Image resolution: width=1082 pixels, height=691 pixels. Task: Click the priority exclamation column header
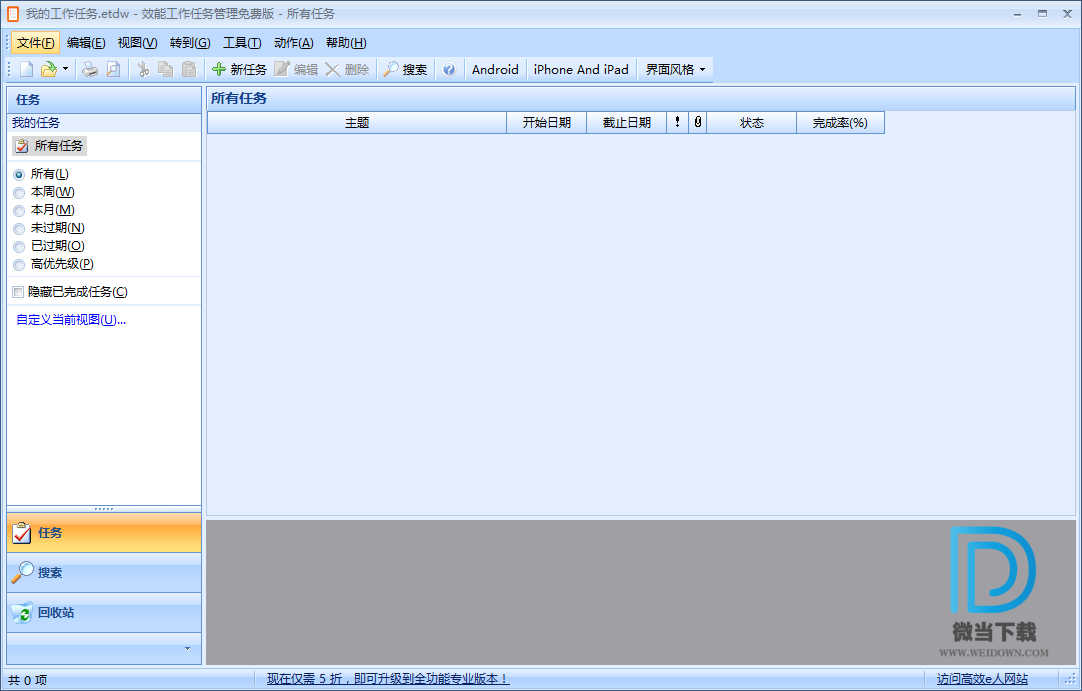pos(678,122)
